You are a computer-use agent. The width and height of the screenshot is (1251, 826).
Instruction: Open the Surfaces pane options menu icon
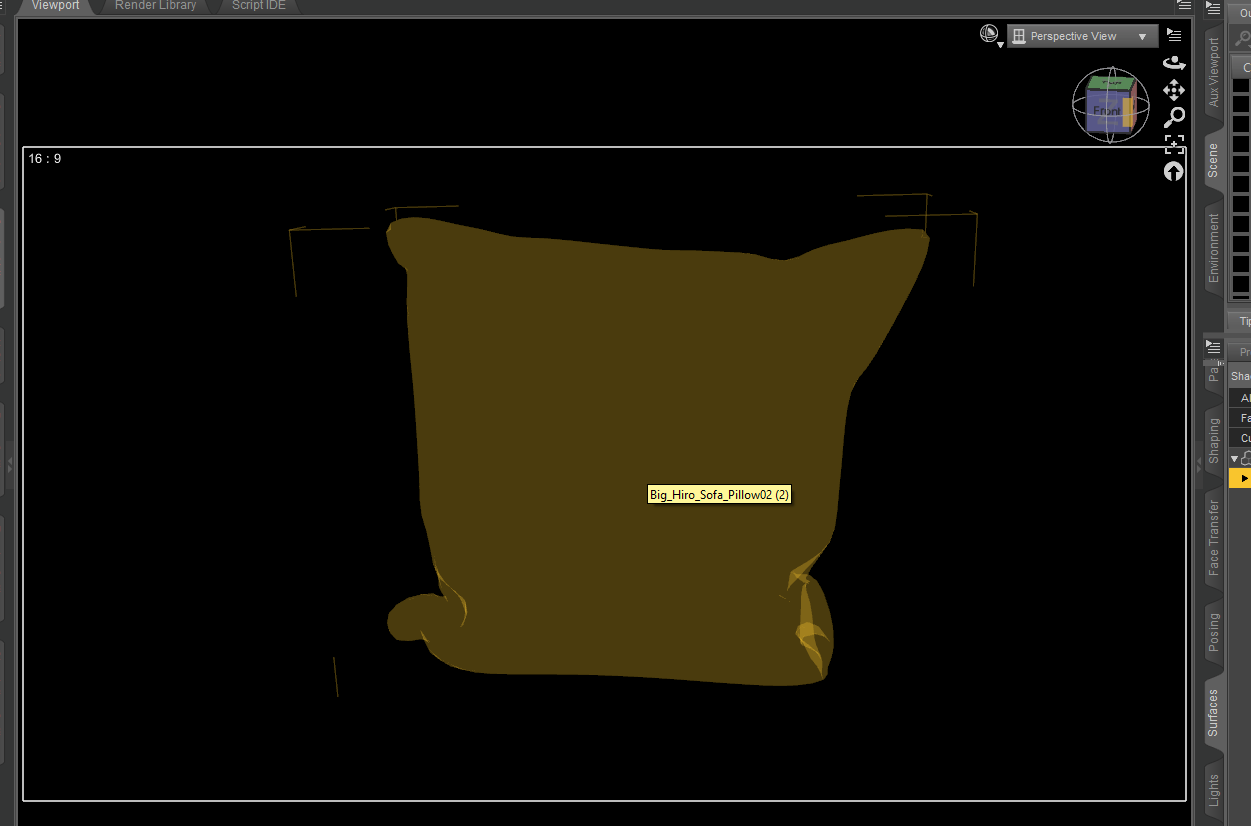click(1213, 346)
